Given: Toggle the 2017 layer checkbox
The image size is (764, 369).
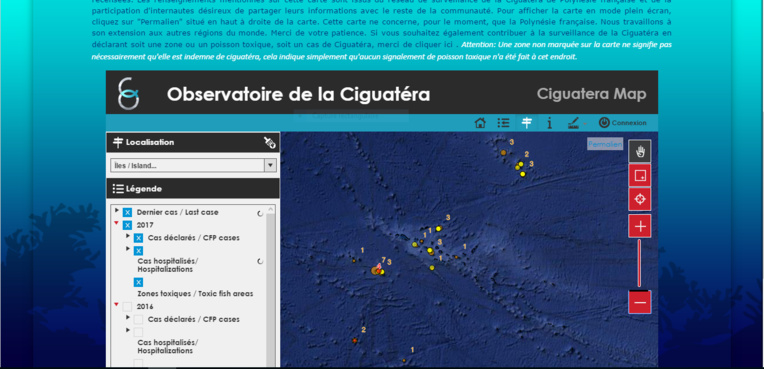Looking at the screenshot, I should [127, 225].
